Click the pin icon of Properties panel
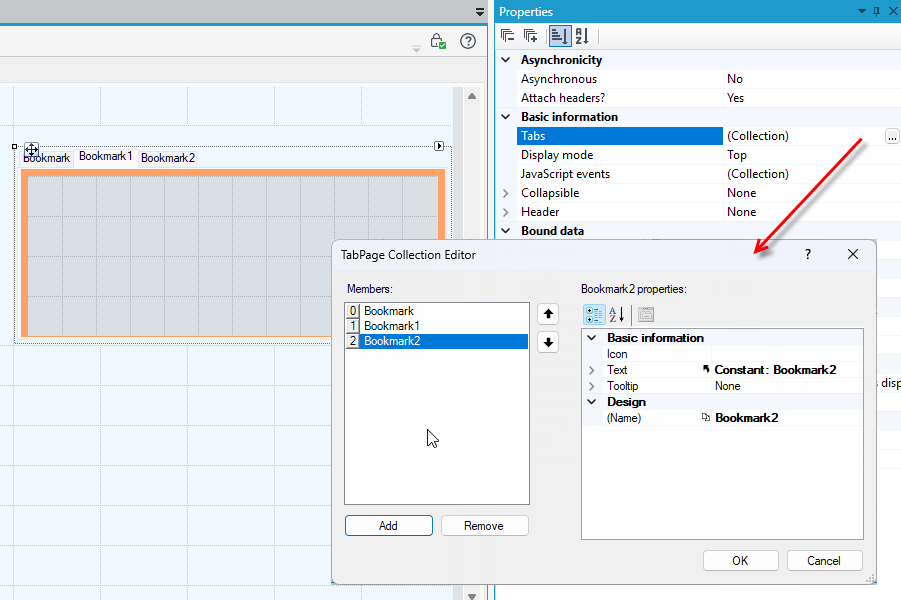The width and height of the screenshot is (901, 600). coord(876,11)
